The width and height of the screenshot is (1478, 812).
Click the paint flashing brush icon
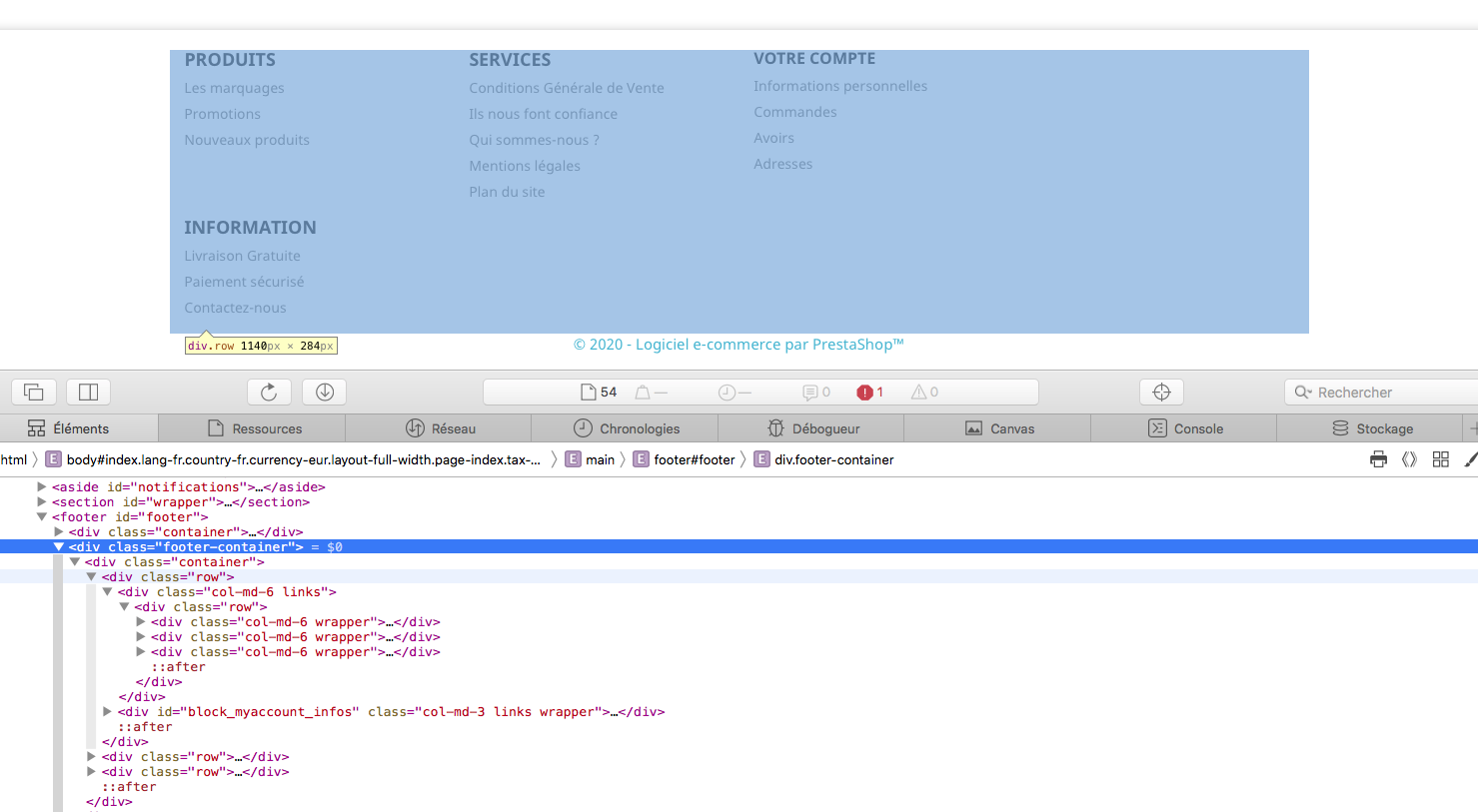(1470, 459)
